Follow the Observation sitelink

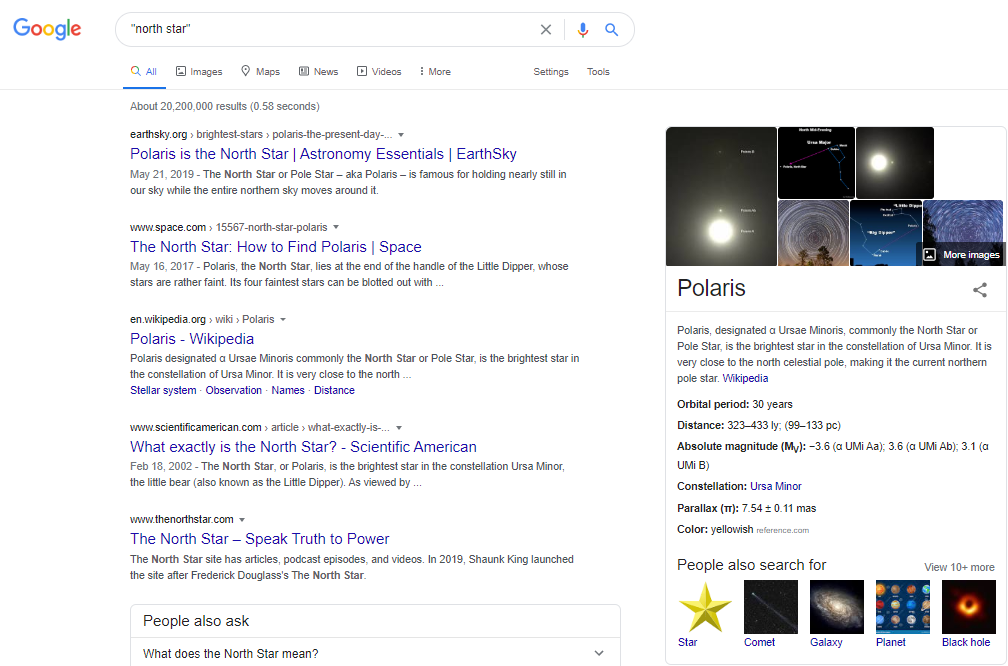tap(233, 390)
